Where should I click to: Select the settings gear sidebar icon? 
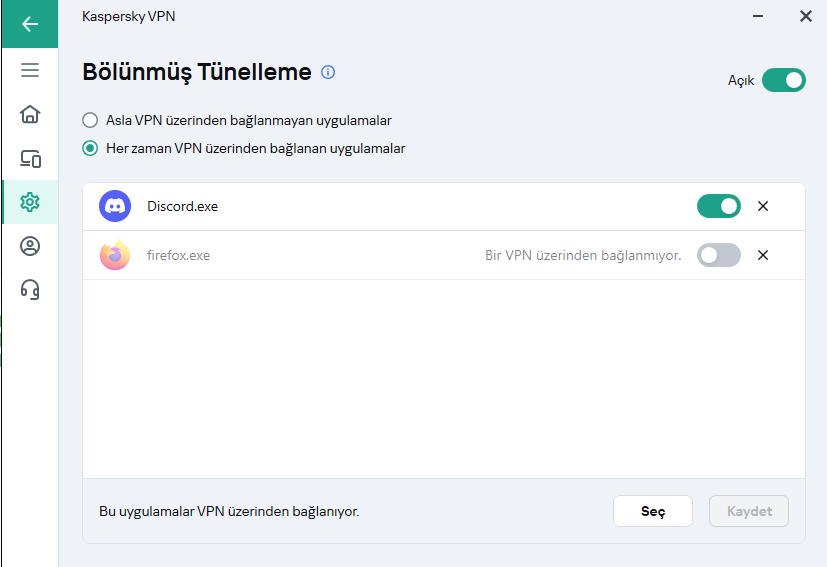(30, 202)
